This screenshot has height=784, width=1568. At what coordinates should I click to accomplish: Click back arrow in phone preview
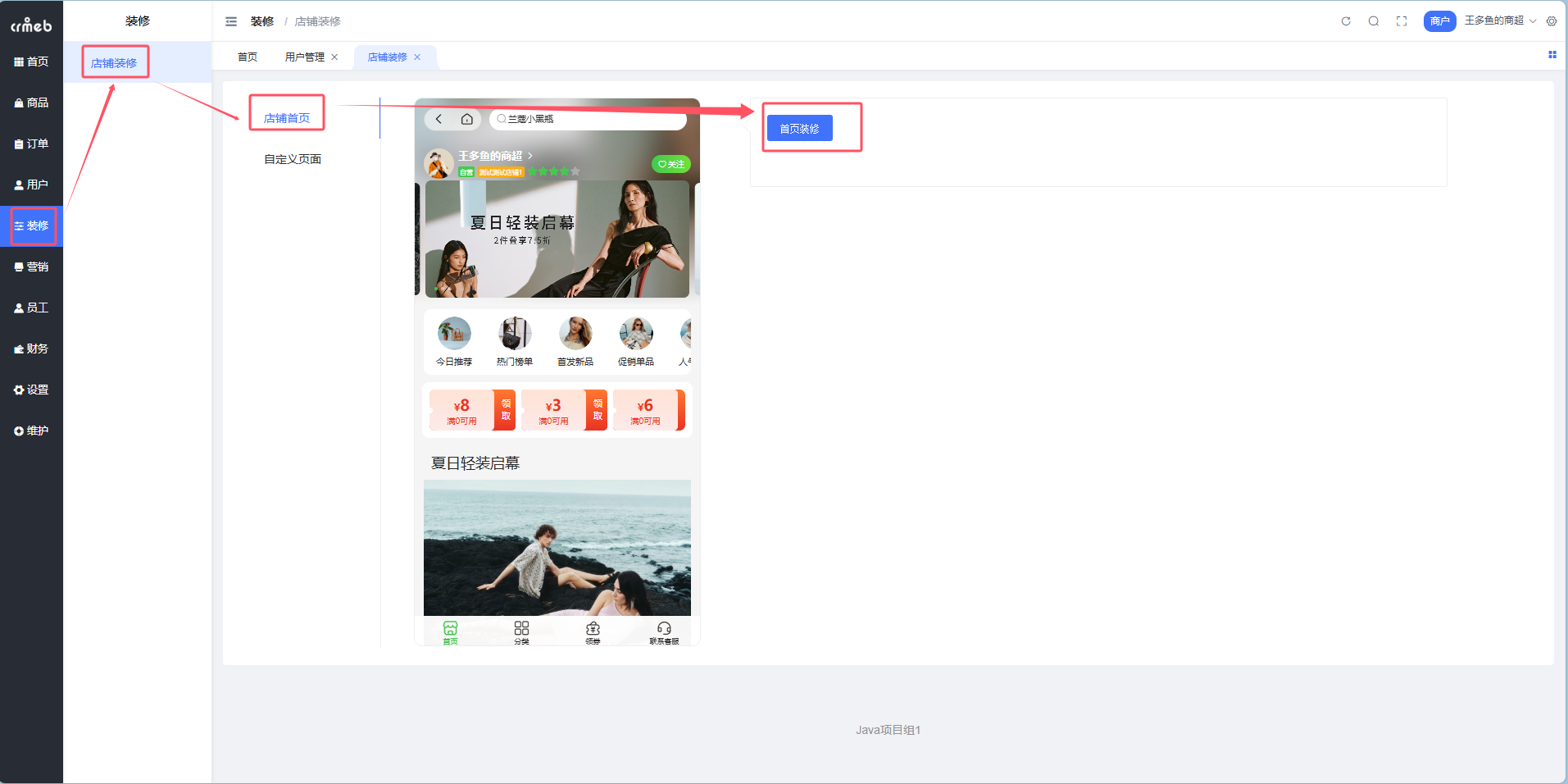tap(439, 119)
